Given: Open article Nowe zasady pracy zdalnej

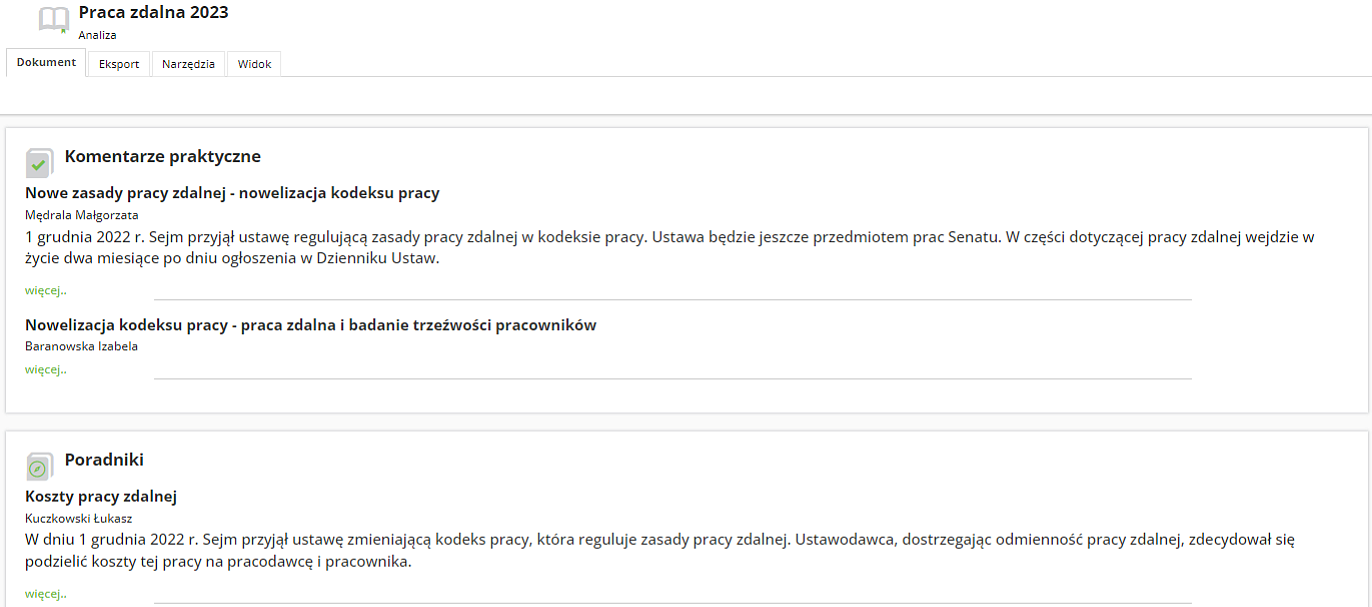Looking at the screenshot, I should pos(232,193).
